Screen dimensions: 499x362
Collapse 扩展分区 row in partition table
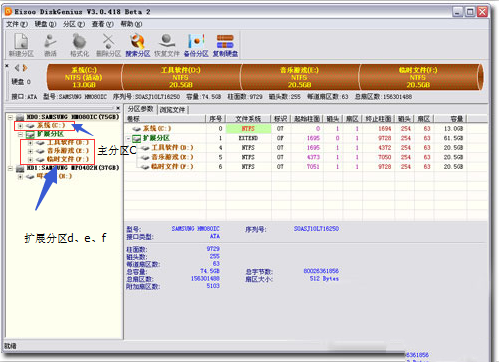click(x=128, y=138)
